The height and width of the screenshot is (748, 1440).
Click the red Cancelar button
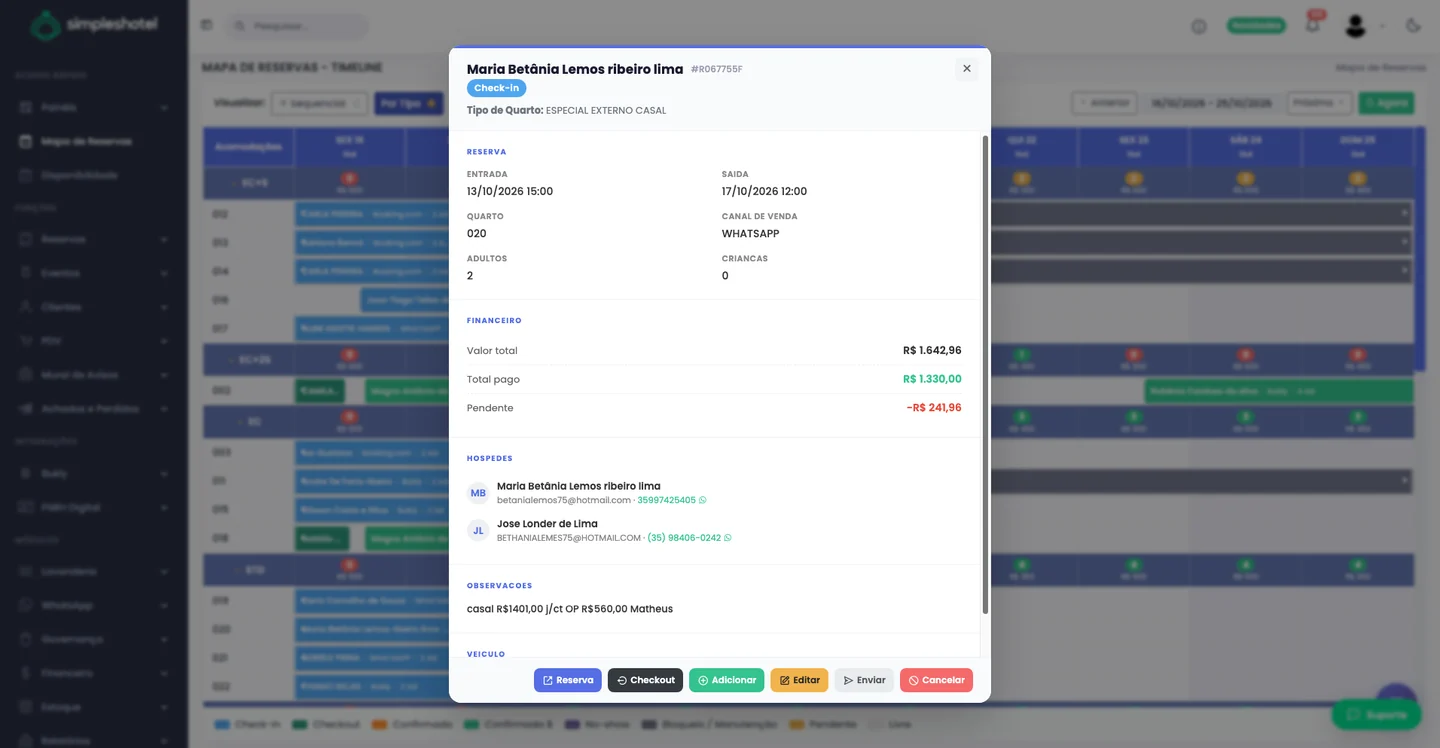[936, 680]
